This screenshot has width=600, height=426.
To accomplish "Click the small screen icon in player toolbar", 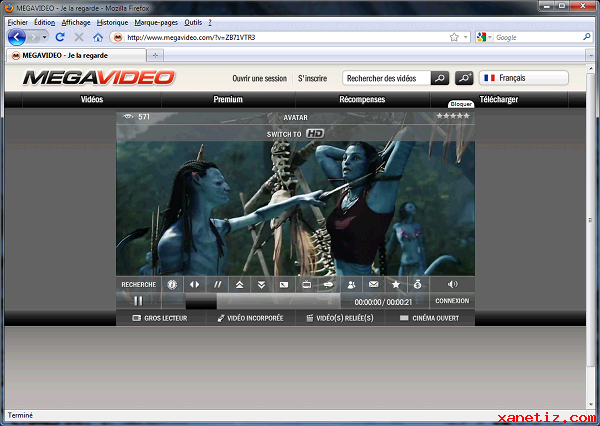I will [284, 284].
